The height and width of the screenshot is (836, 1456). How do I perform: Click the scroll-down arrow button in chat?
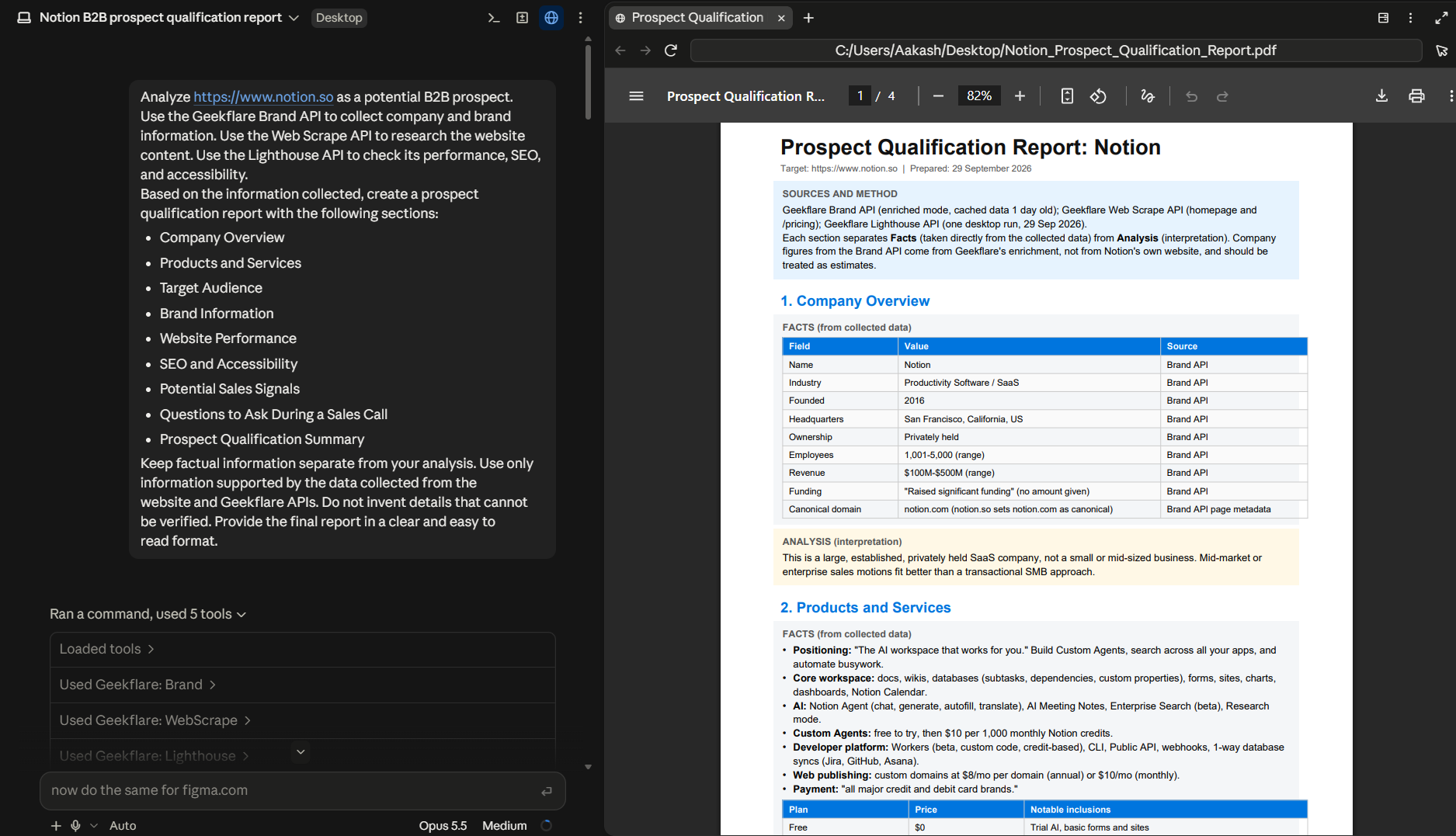[x=301, y=751]
